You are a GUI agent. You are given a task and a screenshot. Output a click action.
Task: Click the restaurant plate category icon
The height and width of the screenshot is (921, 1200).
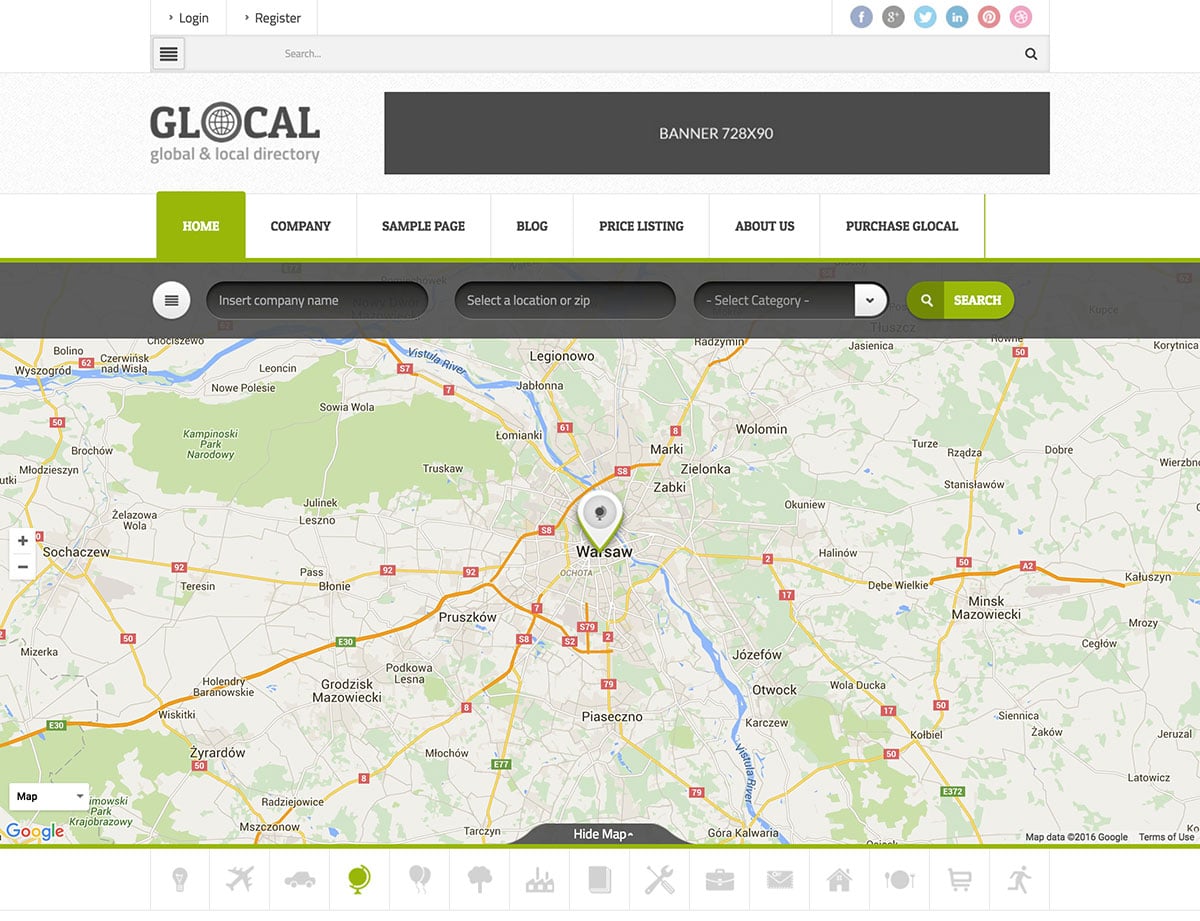899,880
